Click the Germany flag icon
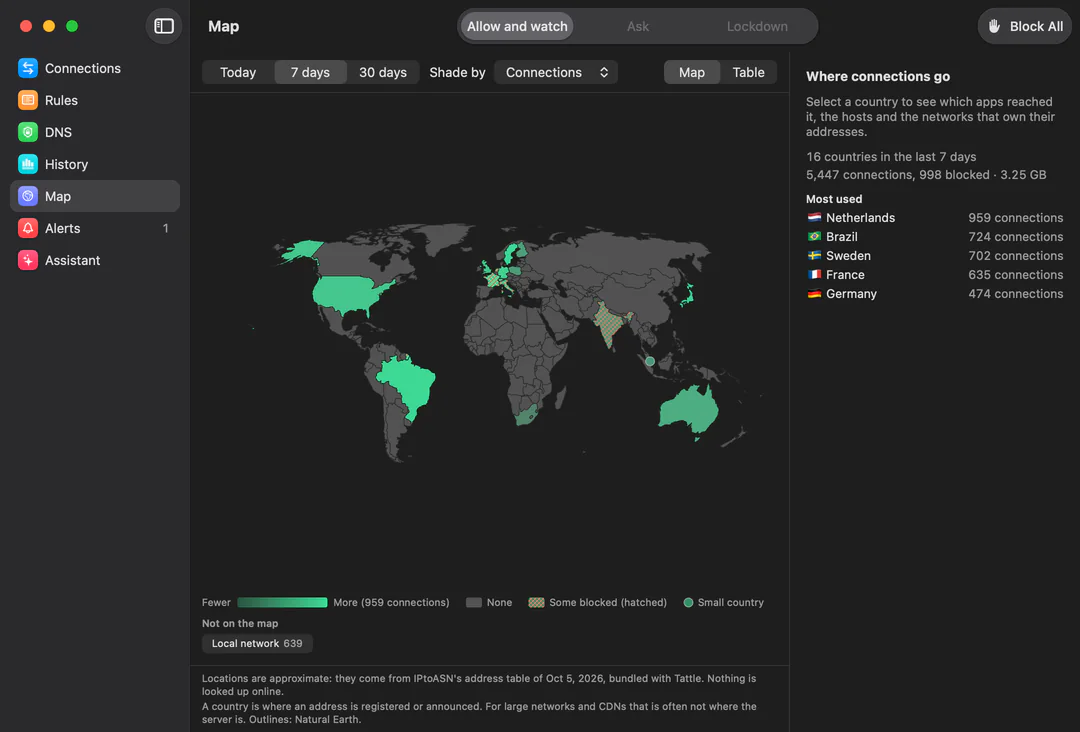Image resolution: width=1080 pixels, height=732 pixels. (x=814, y=293)
